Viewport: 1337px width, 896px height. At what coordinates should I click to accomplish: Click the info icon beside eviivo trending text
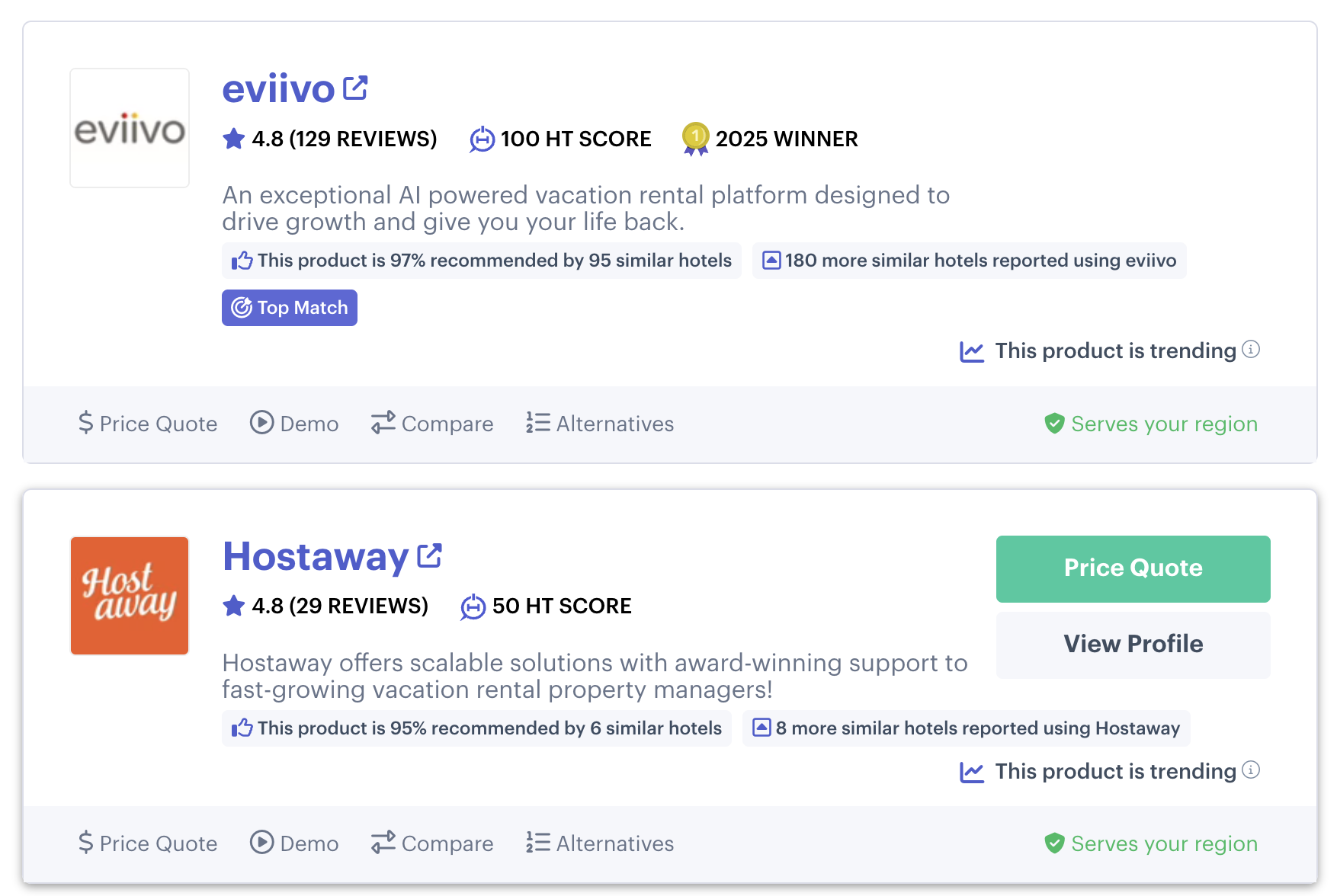click(x=1251, y=349)
